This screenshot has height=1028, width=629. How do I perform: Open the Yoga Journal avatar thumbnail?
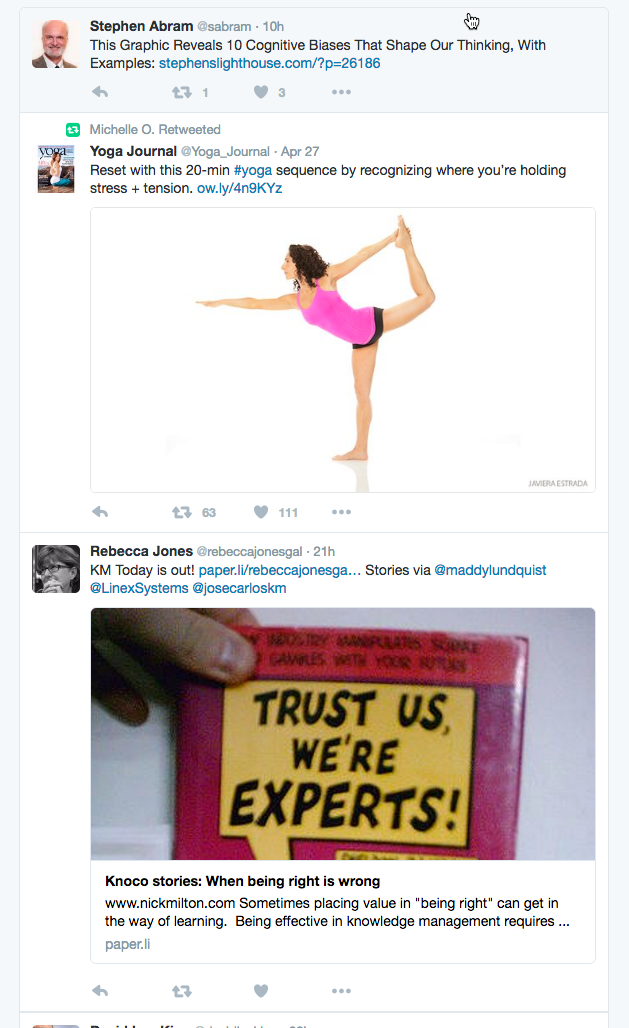[56, 169]
